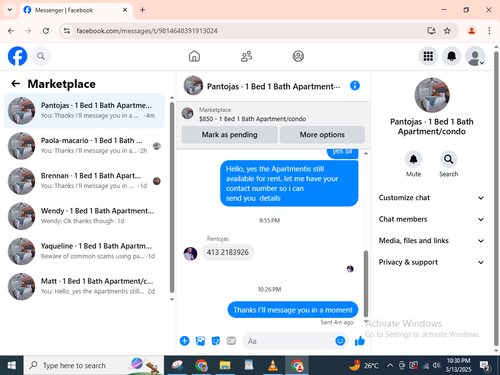Open the Brennan conversation
This screenshot has height=375, width=500.
(84, 181)
